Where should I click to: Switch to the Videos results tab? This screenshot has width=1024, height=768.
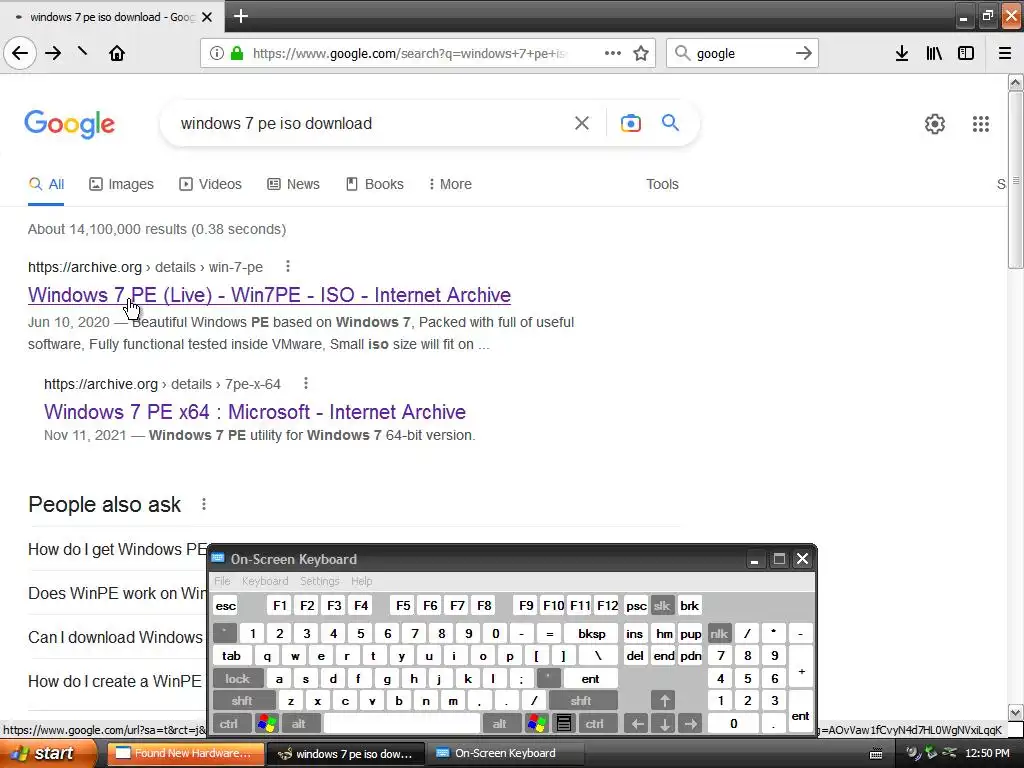click(210, 184)
